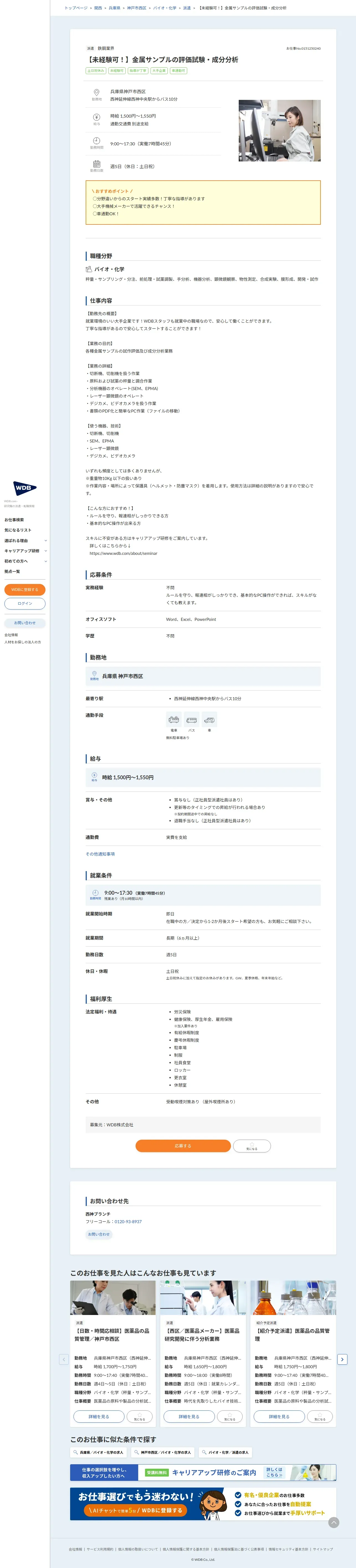
Task: Click the 給与 yen icon beside 時給 1,500円
Action: 94,775
